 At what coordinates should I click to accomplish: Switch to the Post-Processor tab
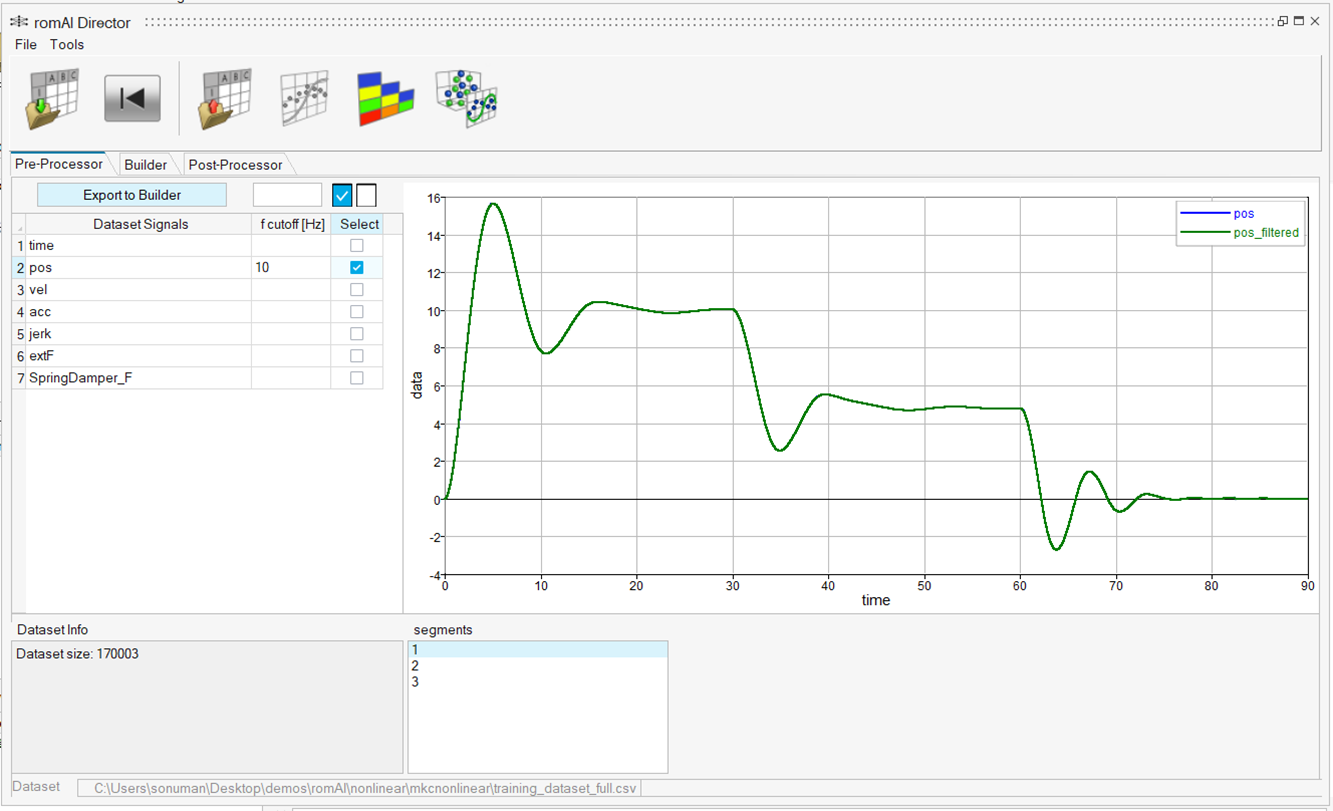[236, 165]
